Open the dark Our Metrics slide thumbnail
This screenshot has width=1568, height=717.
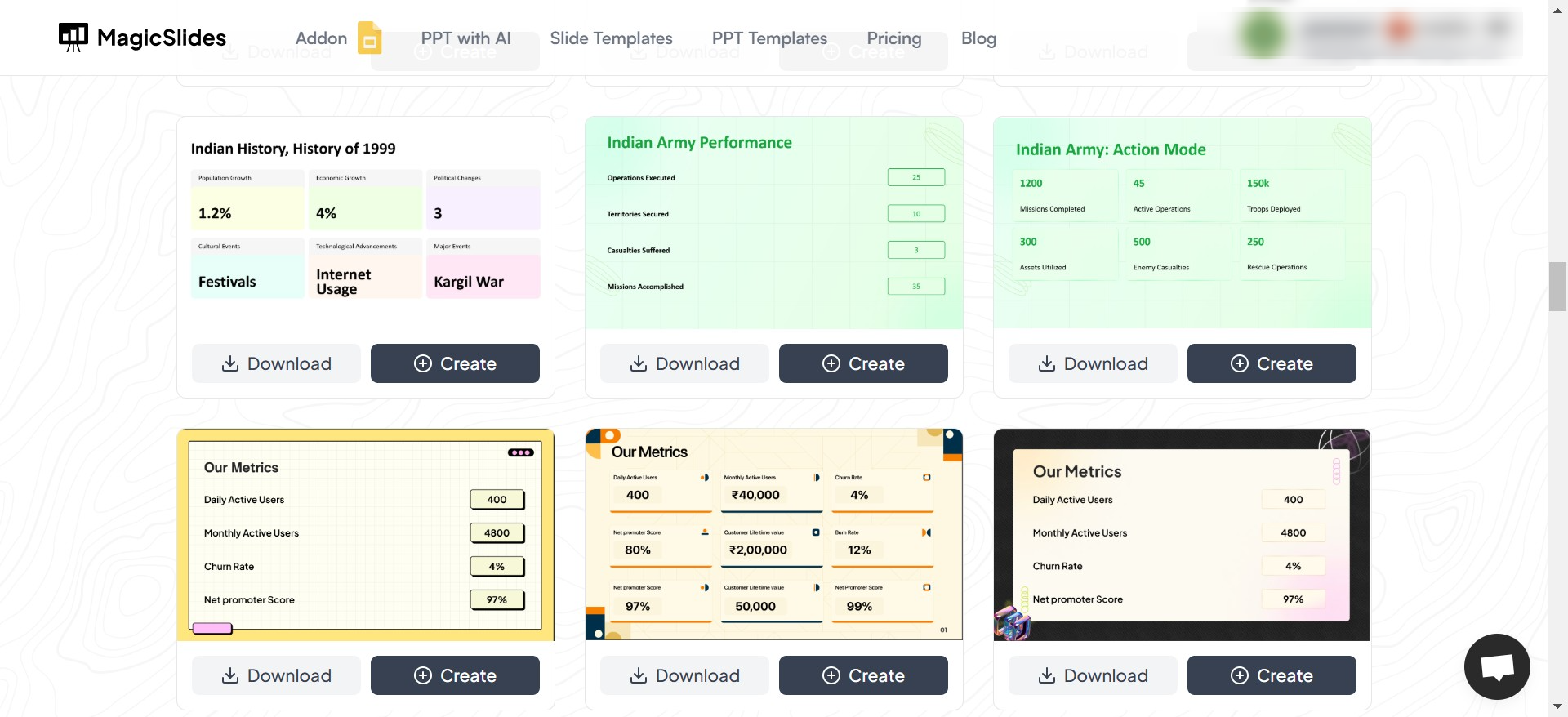1183,535
